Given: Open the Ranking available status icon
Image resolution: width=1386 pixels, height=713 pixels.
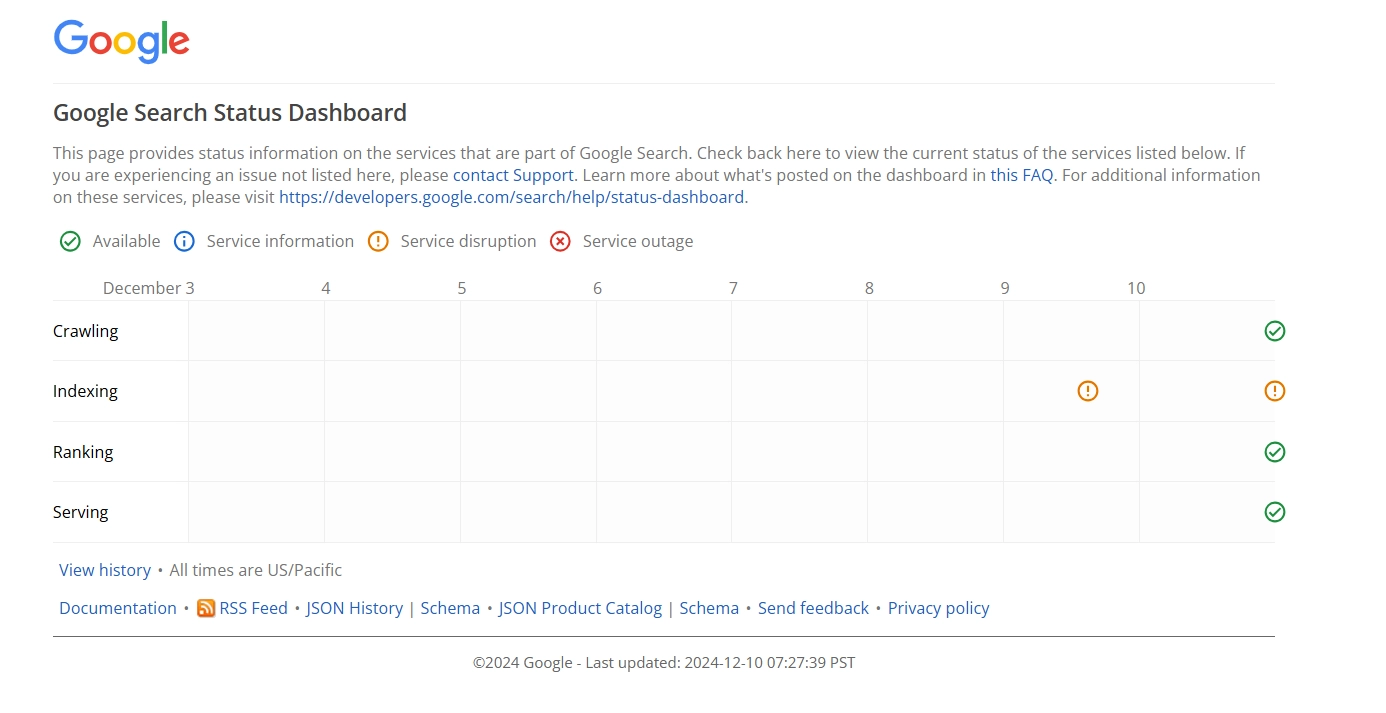Looking at the screenshot, I should 1274,452.
